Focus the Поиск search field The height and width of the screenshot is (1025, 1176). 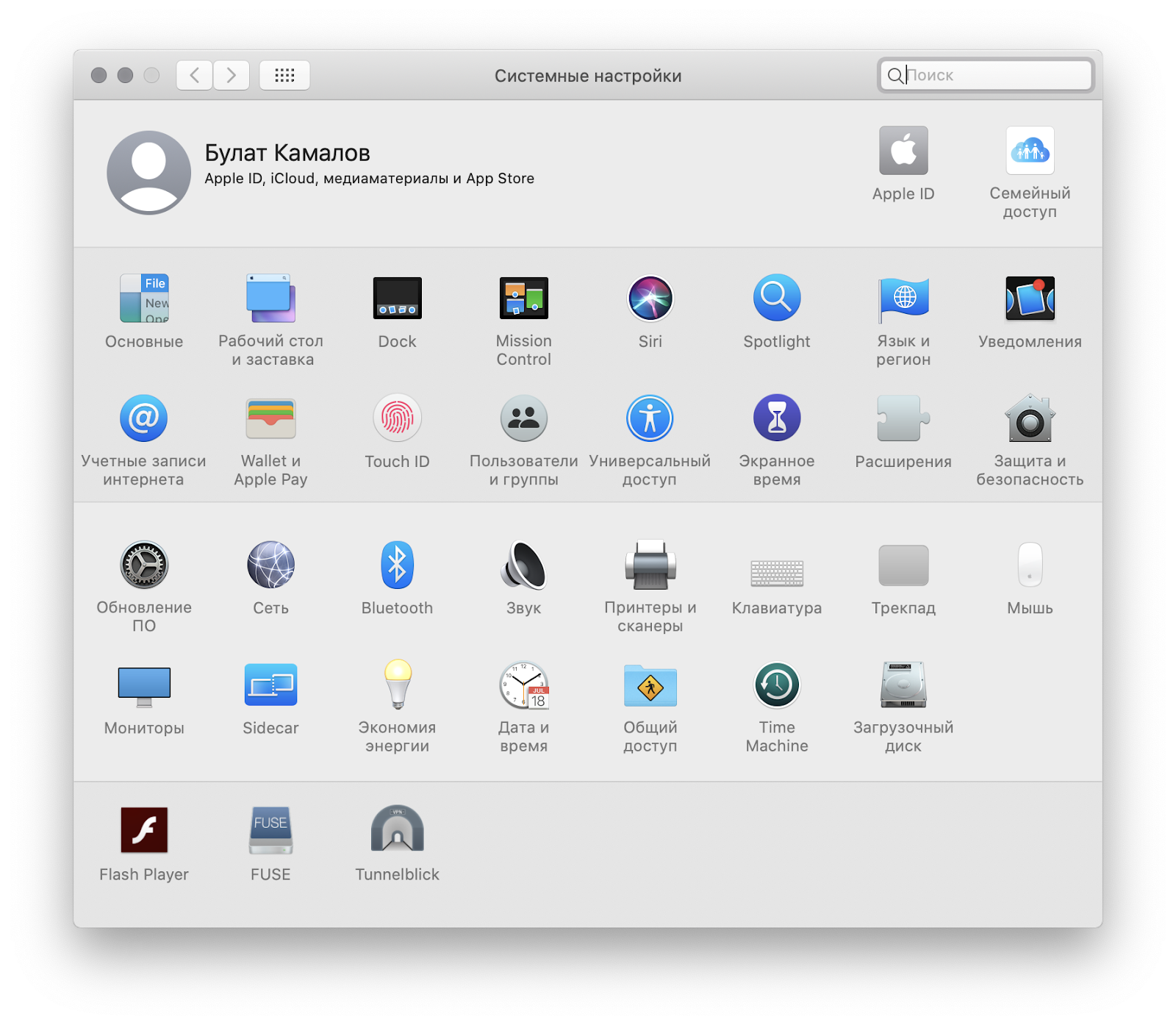[x=986, y=75]
